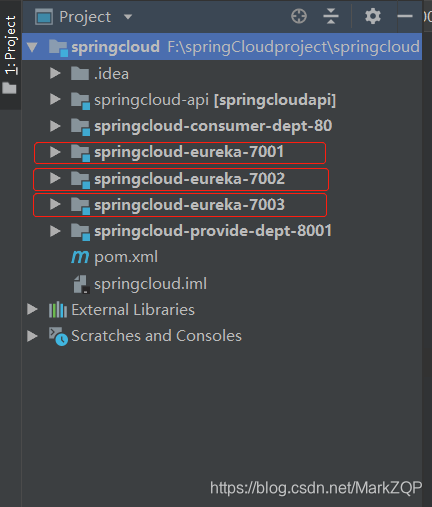This screenshot has height=507, width=432.
Task: Click the springcloud.iml file icon
Action: click(81, 284)
